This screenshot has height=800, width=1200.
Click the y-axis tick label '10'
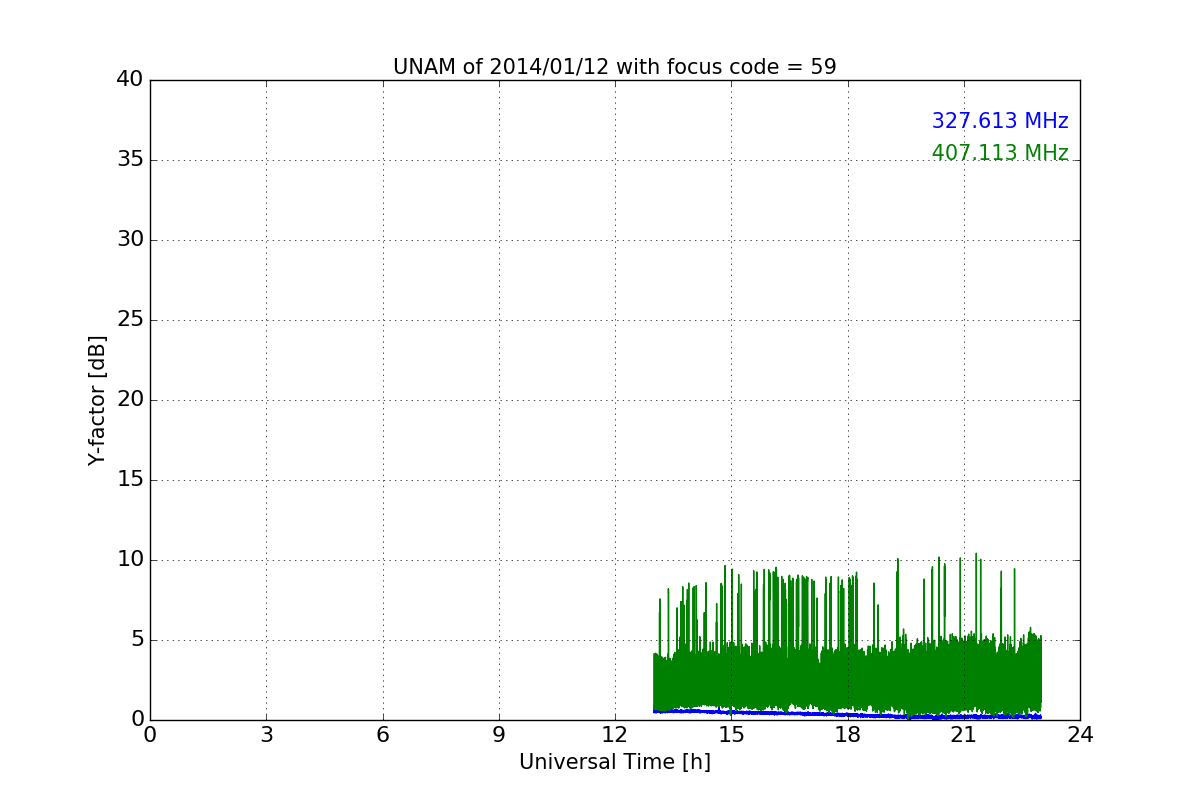130,560
